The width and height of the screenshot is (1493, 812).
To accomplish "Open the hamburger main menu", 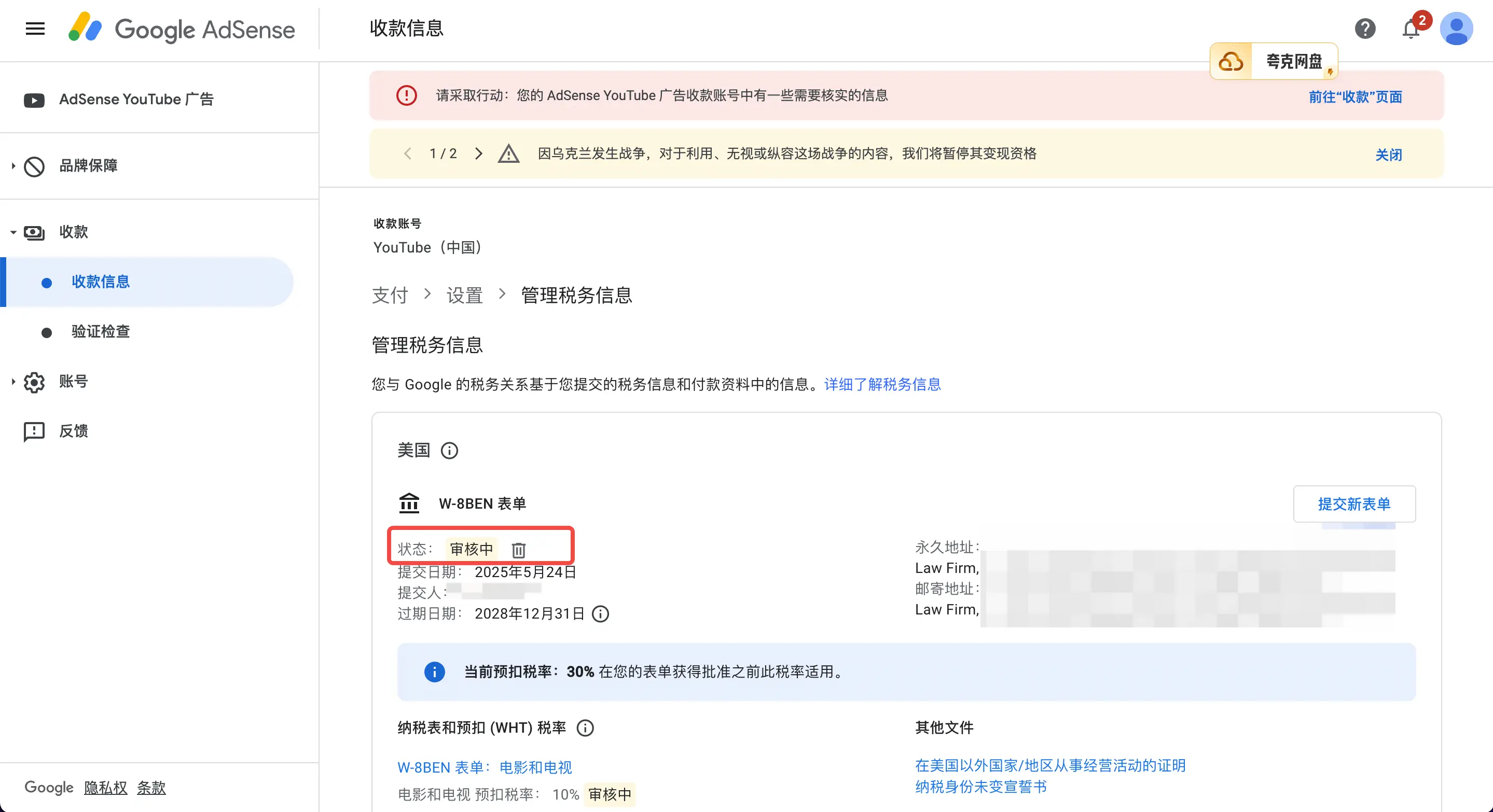I will click(x=35, y=29).
